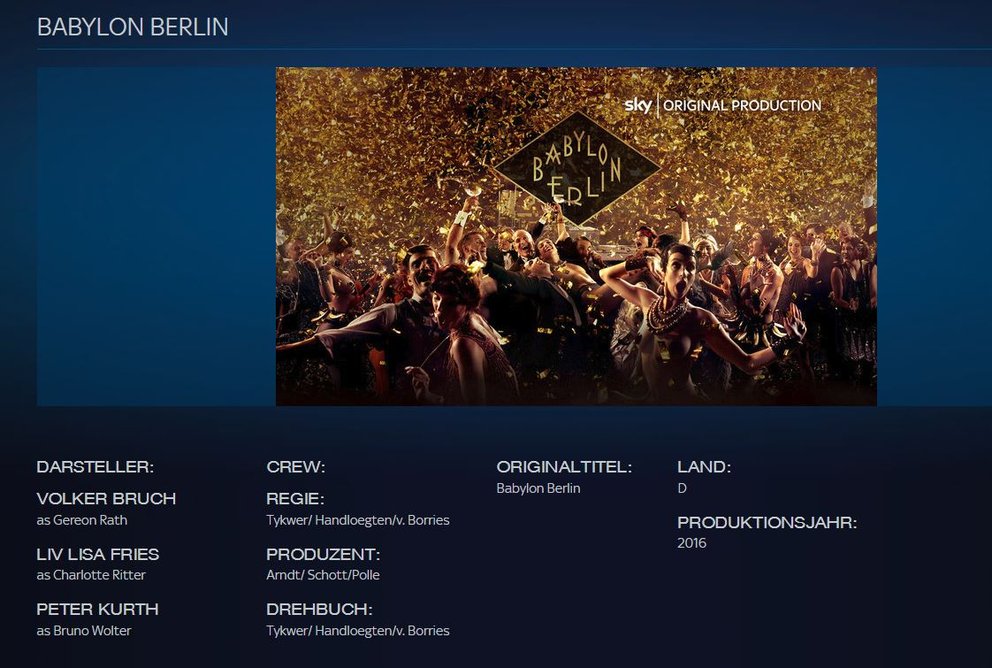Click the role text 'as Charlotte Ritter'
The image size is (992, 668).
click(91, 575)
